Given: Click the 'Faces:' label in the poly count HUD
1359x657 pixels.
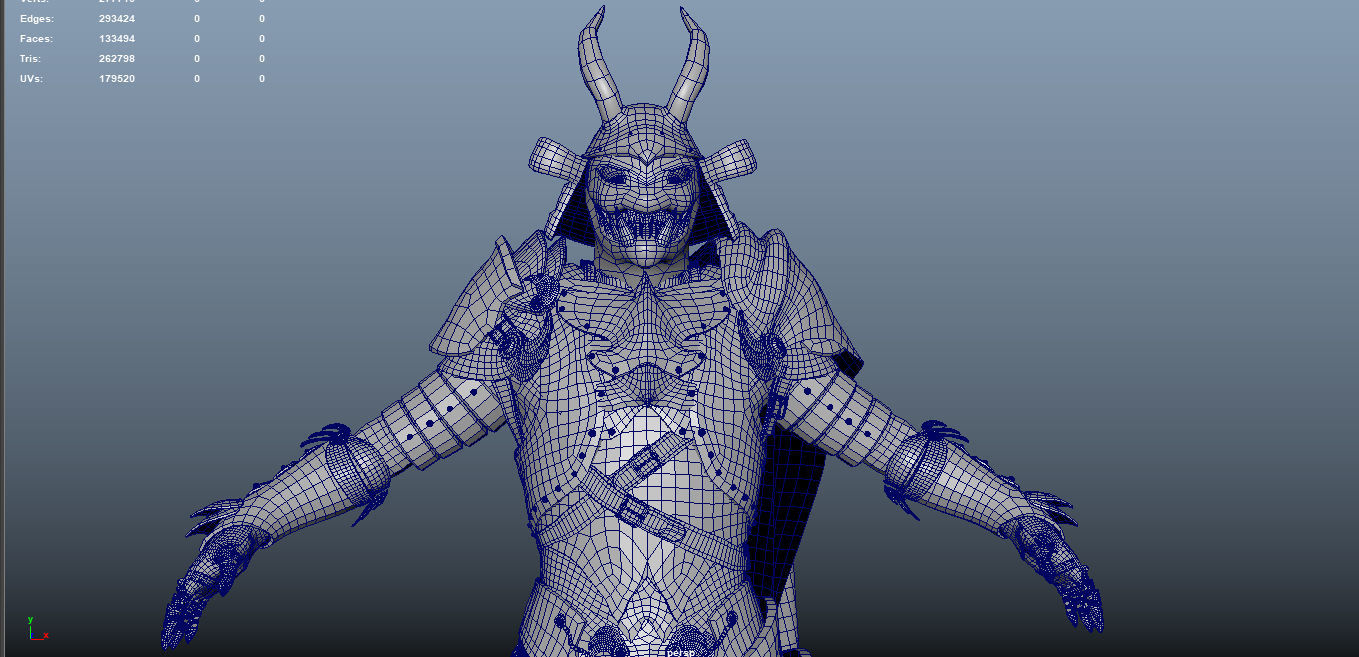Looking at the screenshot, I should click(37, 39).
